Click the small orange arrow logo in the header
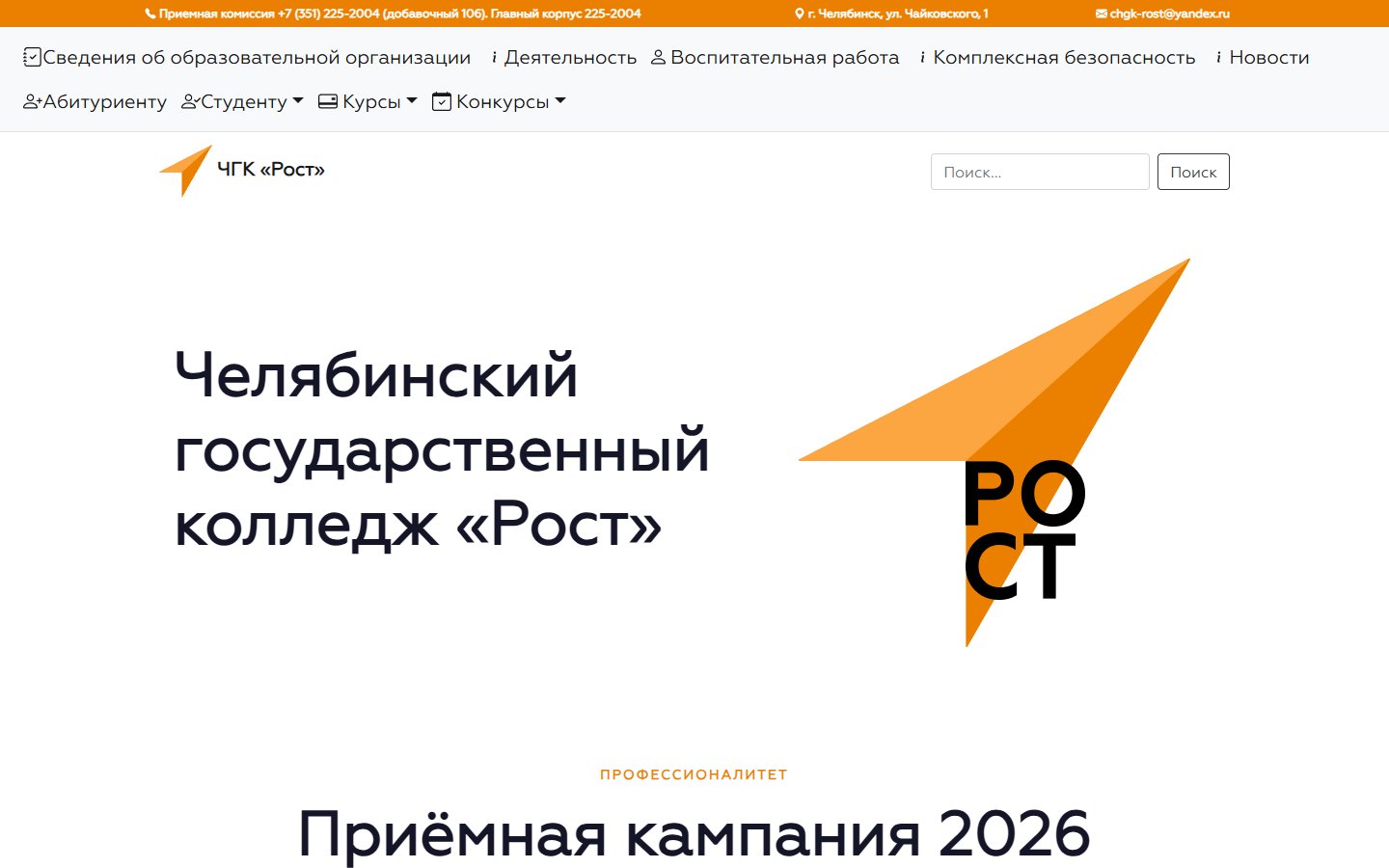1389x868 pixels. click(x=185, y=171)
